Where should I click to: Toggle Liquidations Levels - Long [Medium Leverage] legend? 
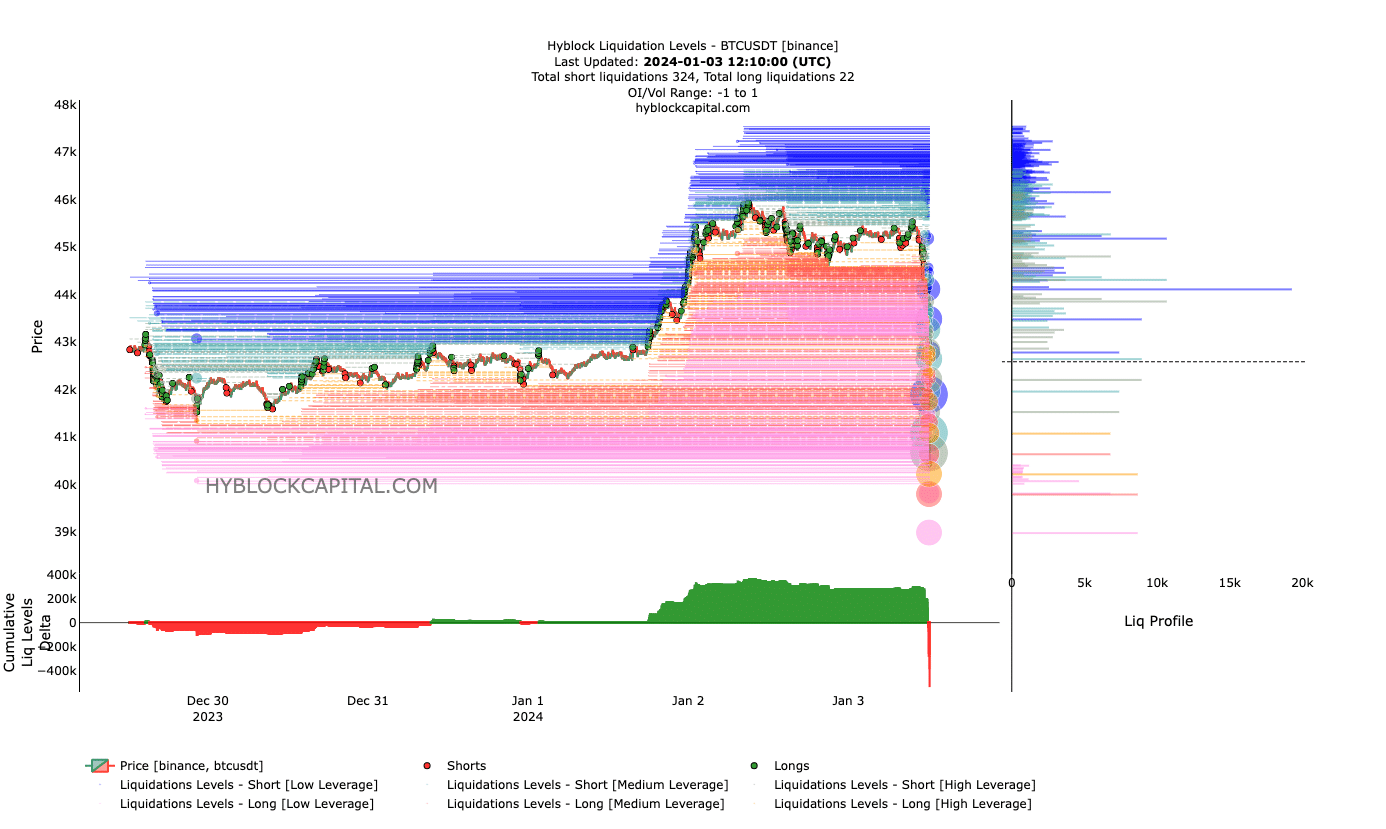[586, 804]
